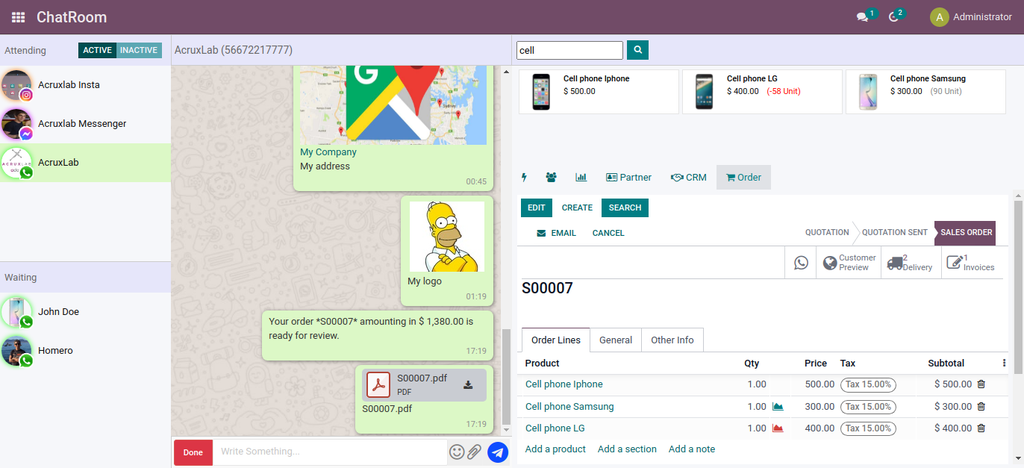The image size is (1024, 468).
Task: Switch to the Other Info tab
Action: pyautogui.click(x=672, y=340)
